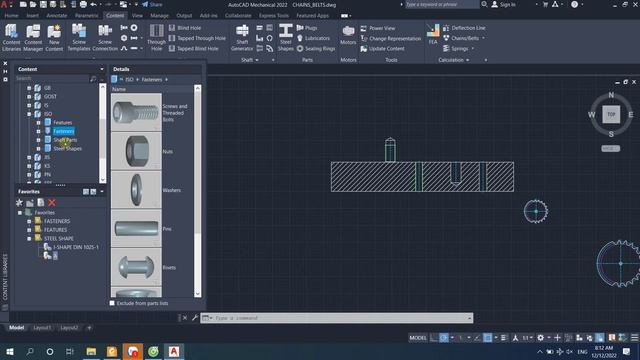Launch Screw Connection tool
640x360 pixels.
[105, 38]
